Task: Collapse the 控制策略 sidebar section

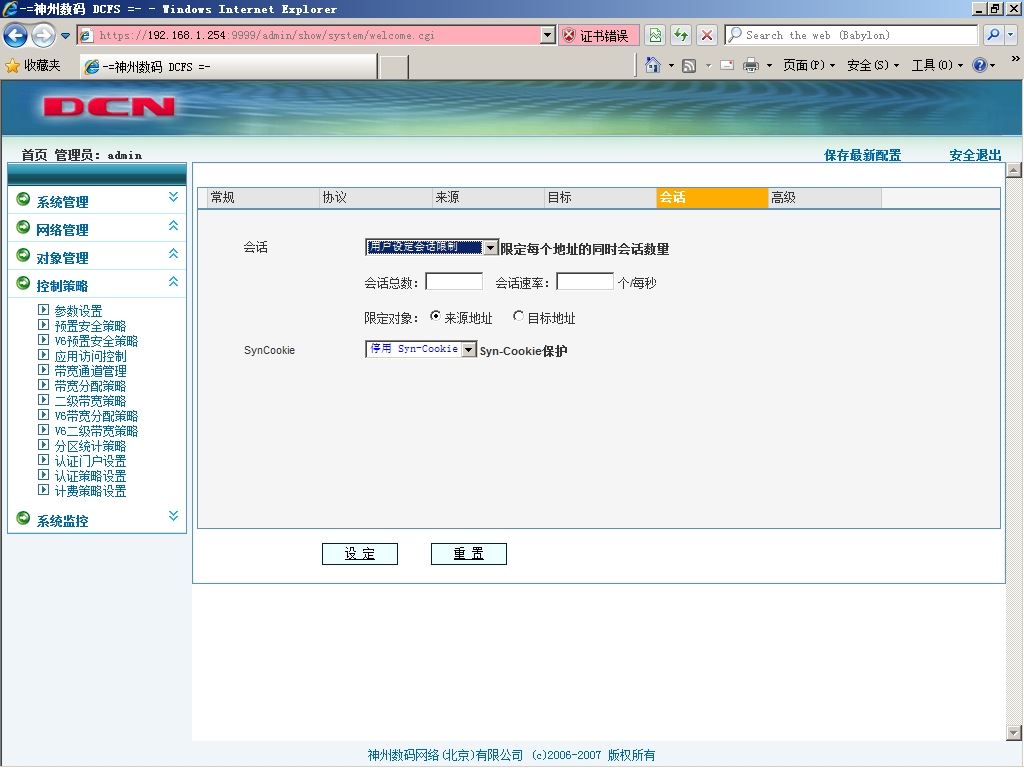Action: pos(173,281)
